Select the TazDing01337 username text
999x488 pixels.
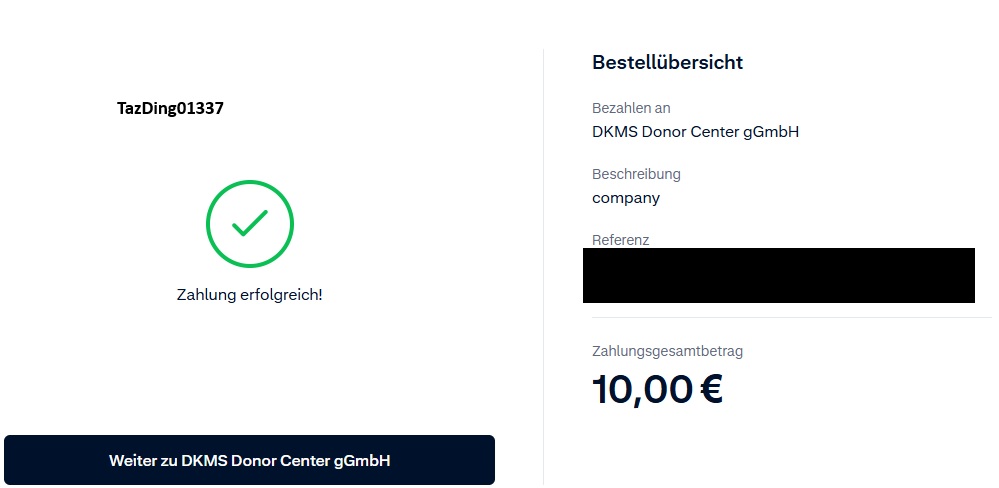point(170,108)
